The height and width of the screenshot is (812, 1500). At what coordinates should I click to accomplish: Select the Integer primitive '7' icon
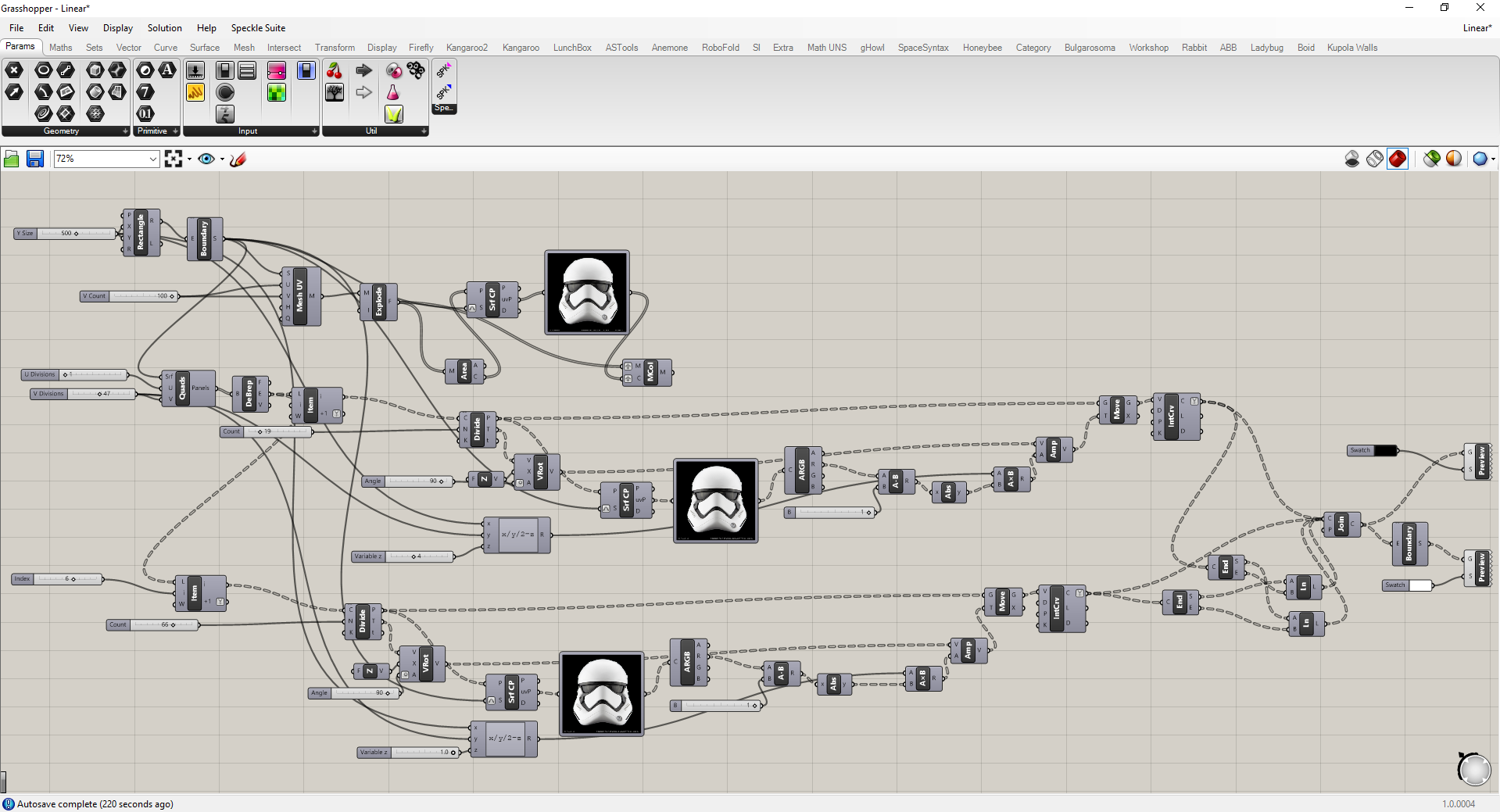pos(145,92)
